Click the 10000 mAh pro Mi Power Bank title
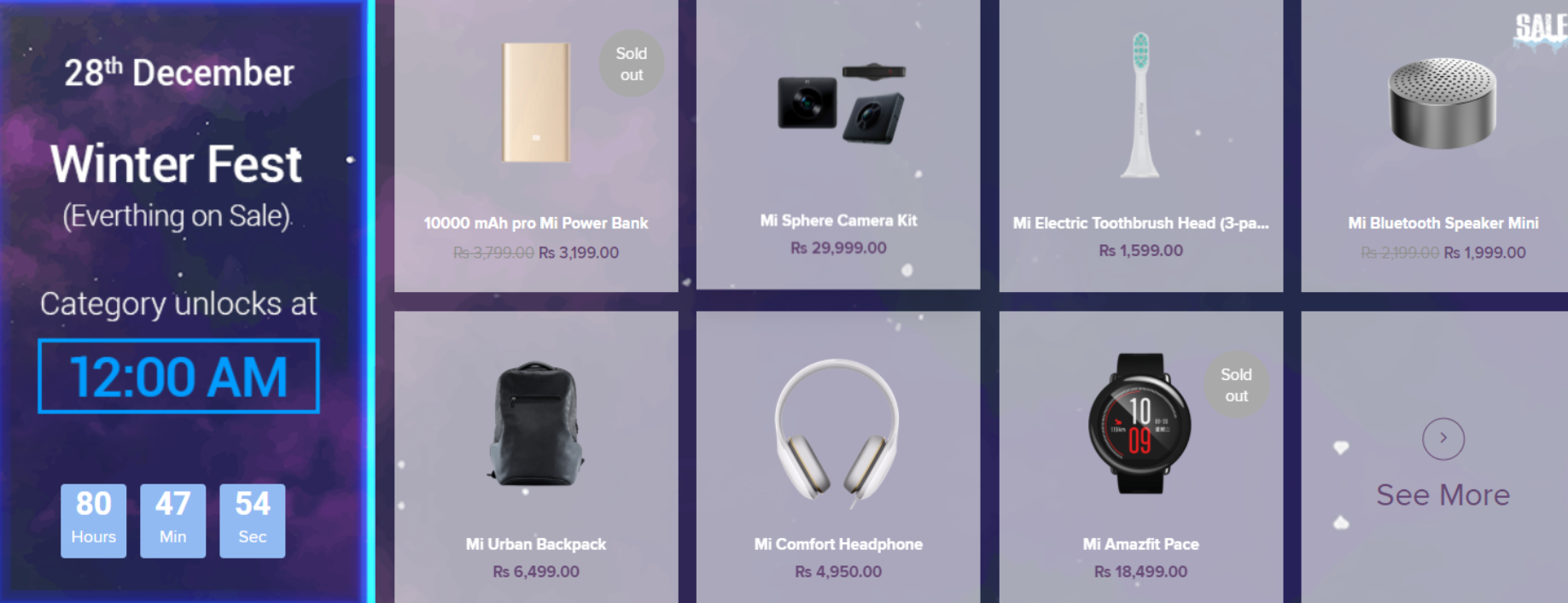The image size is (1568, 603). coord(536,223)
